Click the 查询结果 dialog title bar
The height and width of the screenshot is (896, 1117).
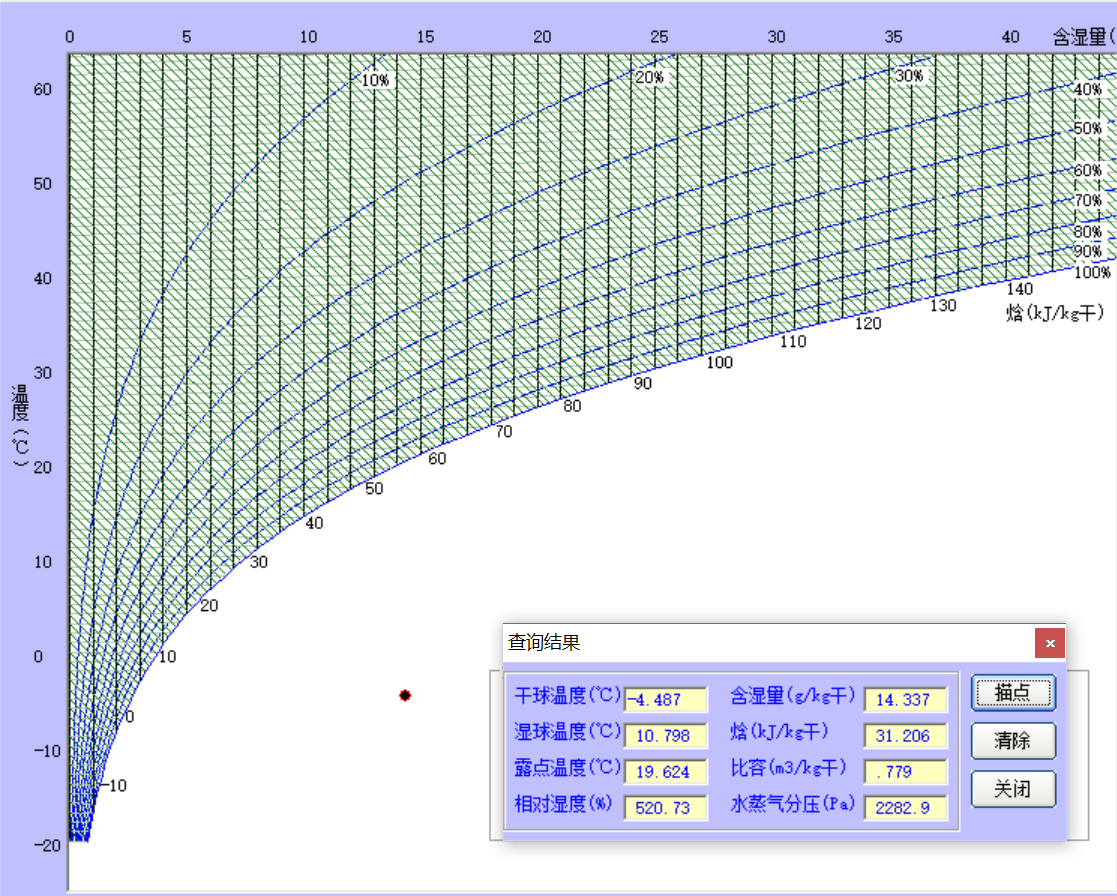[x=700, y=643]
